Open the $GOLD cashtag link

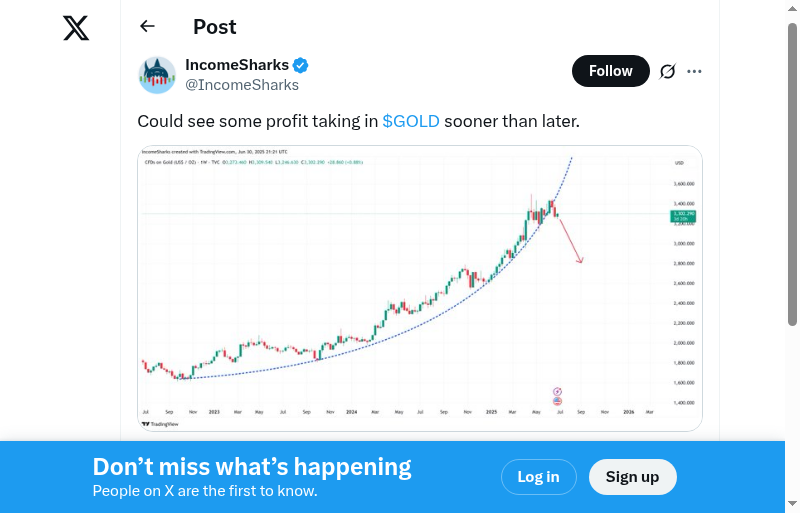coord(411,121)
